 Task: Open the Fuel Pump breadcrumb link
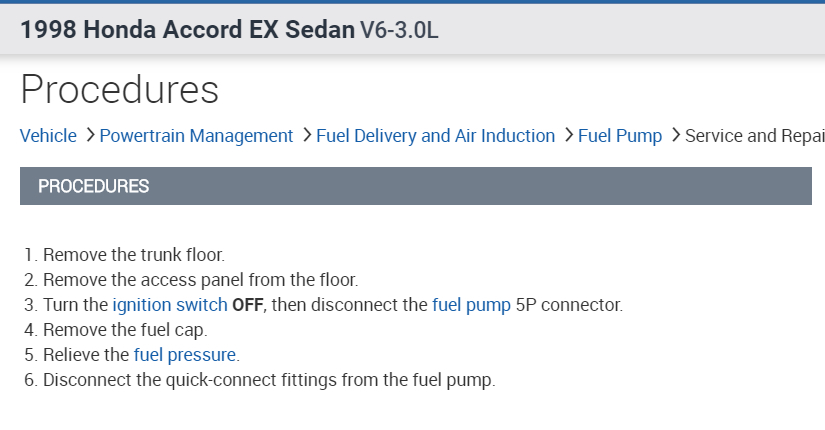click(620, 136)
